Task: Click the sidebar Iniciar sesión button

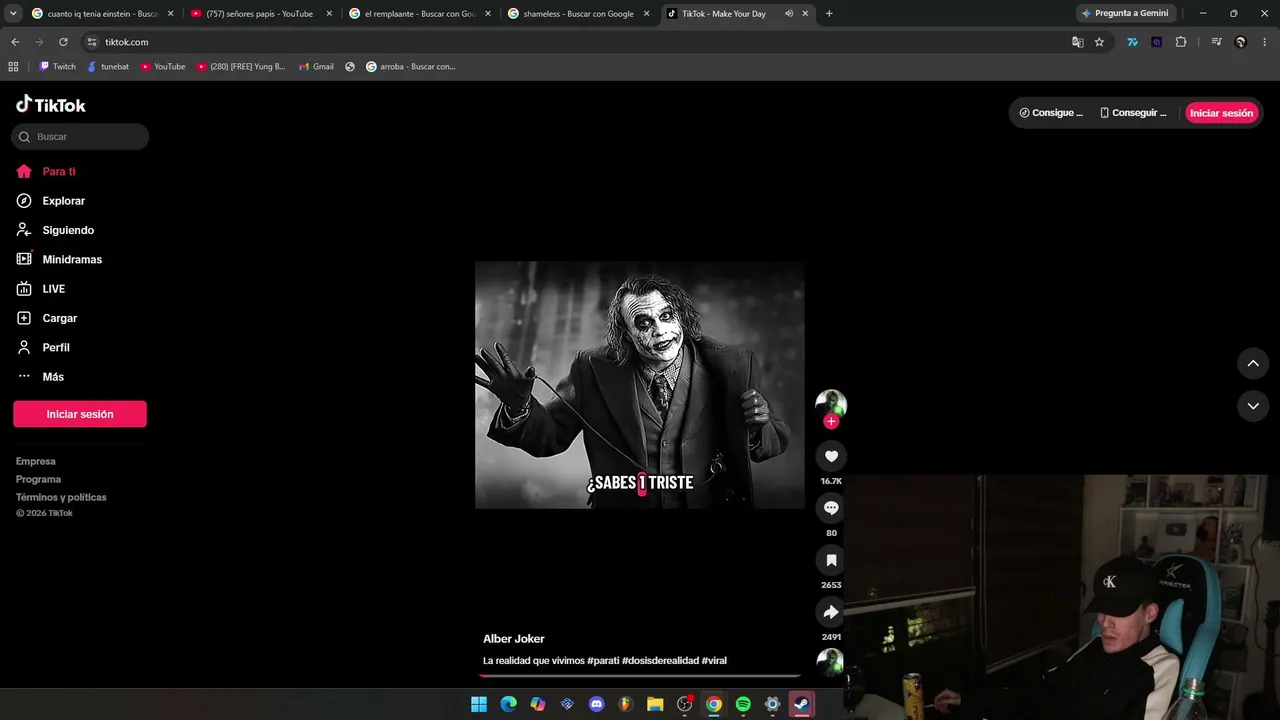Action: (x=80, y=414)
